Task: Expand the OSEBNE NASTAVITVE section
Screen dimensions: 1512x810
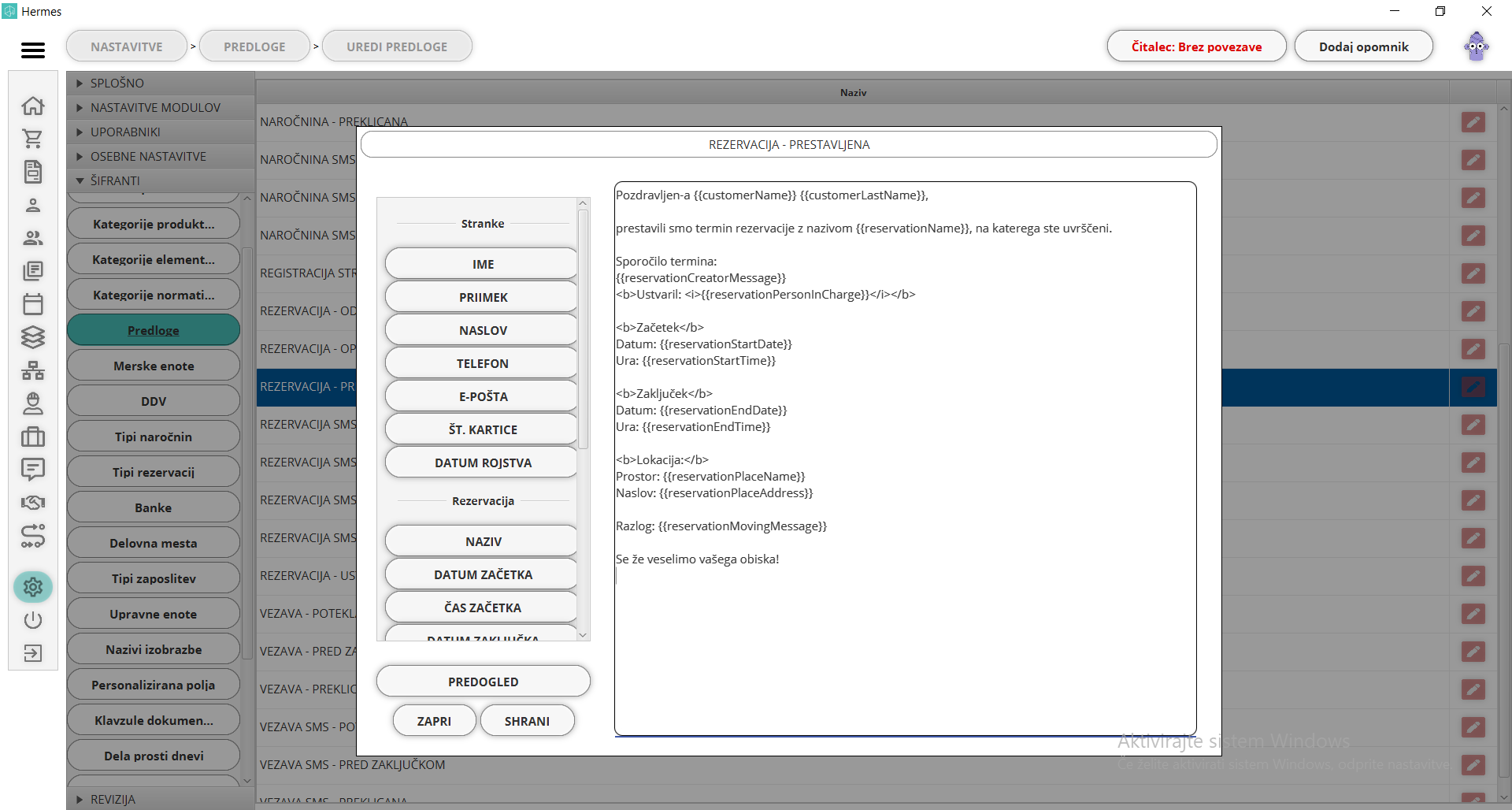Action: [x=161, y=156]
